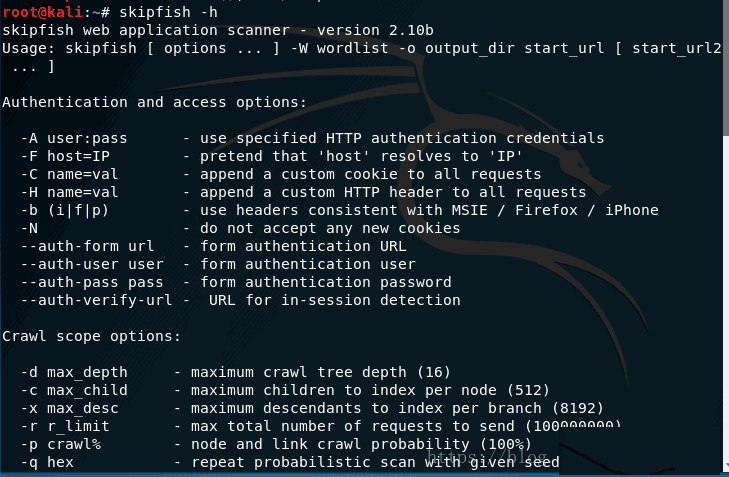Image resolution: width=729 pixels, height=477 pixels.
Task: Click the '-q hex' option text
Action: coord(47,463)
